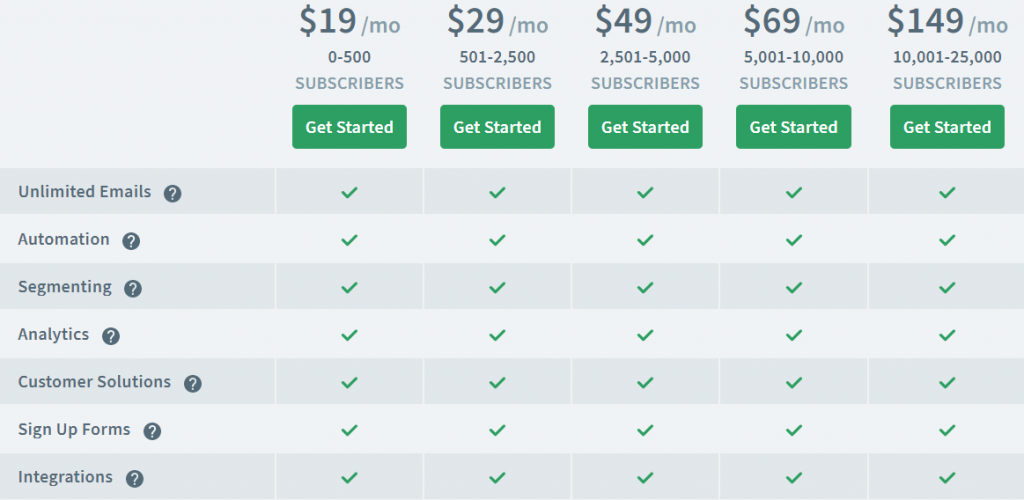Click the Analytics checkmark under $69 plan

coord(793,335)
